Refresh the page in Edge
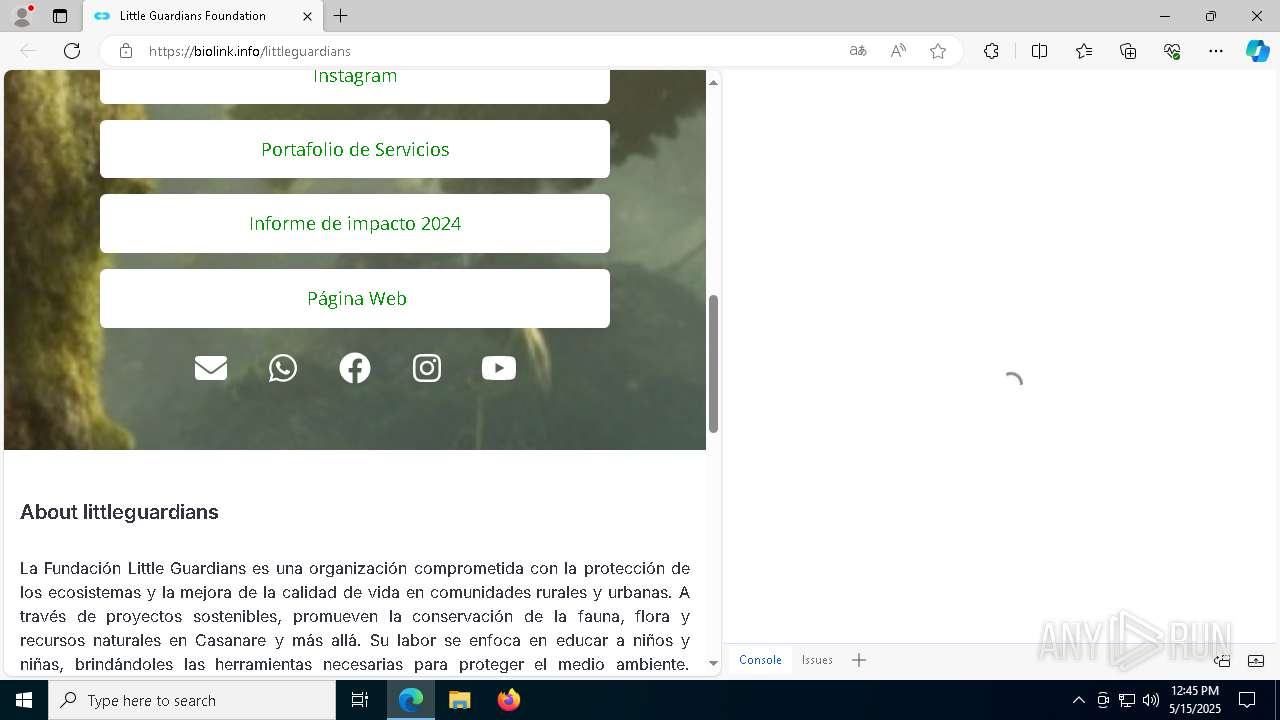1280x720 pixels. point(72,51)
